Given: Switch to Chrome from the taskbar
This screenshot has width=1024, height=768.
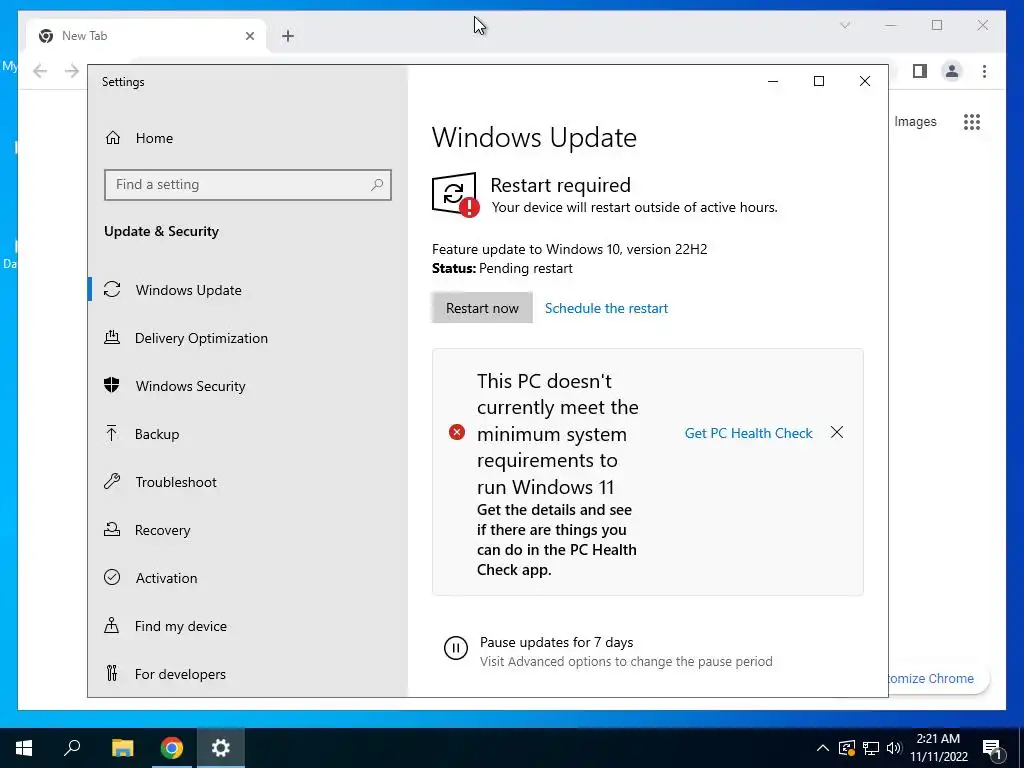Looking at the screenshot, I should tap(172, 748).
